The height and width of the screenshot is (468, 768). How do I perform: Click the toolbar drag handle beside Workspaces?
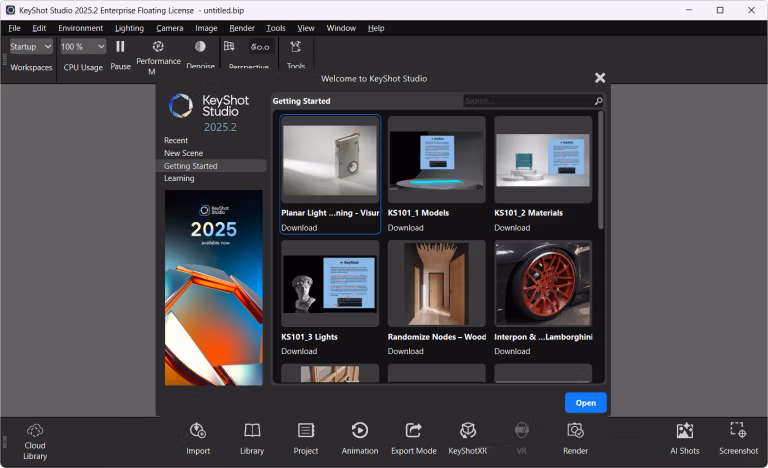pyautogui.click(x=4, y=59)
